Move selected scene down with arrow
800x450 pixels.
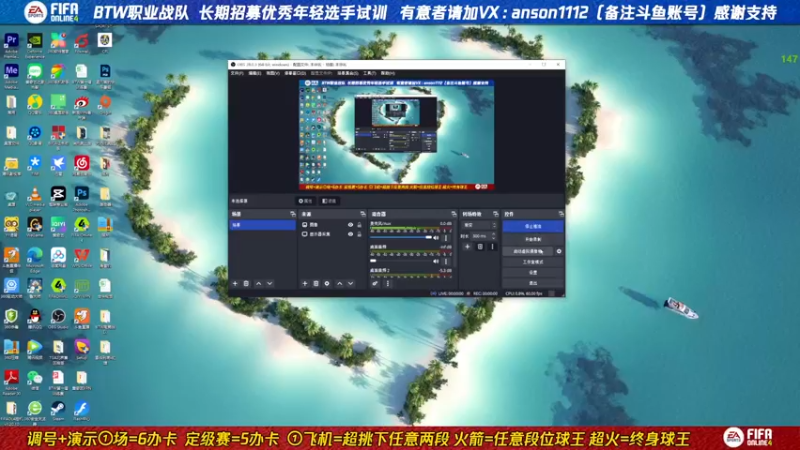269,283
